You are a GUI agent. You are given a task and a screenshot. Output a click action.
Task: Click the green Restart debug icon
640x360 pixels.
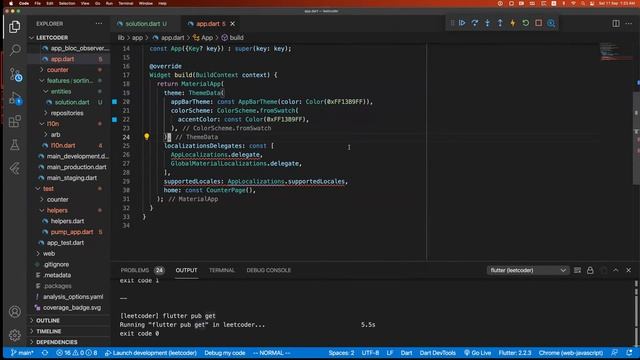coord(526,23)
